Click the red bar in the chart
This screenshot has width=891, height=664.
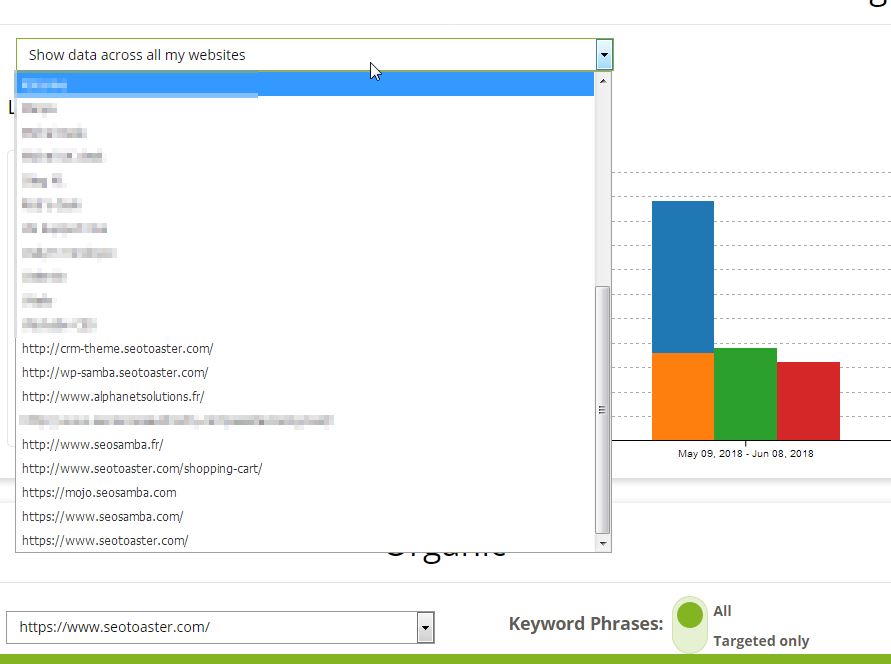coord(808,401)
